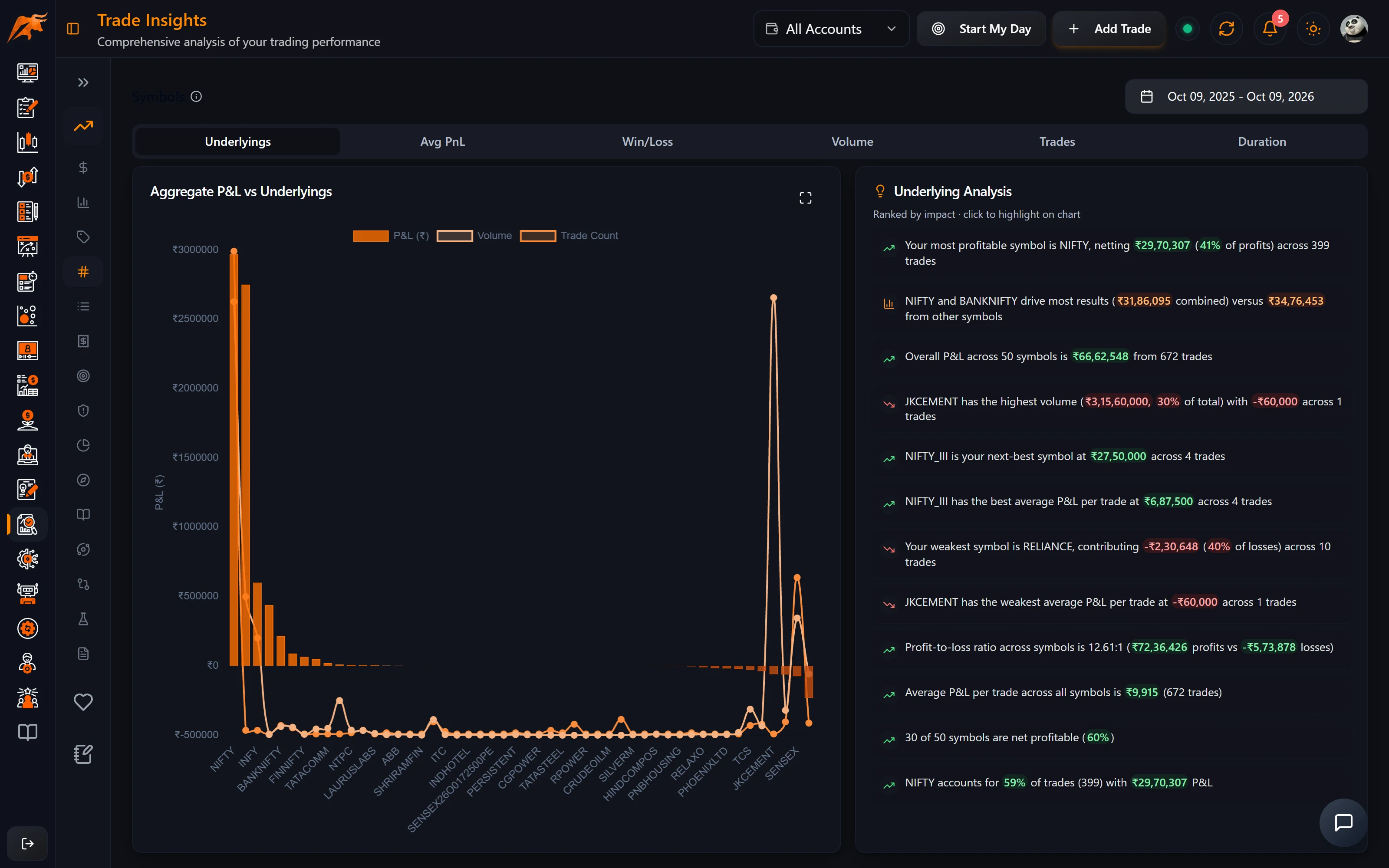Open the All Accounts dropdown
Viewport: 1389px width, 868px height.
tap(831, 29)
